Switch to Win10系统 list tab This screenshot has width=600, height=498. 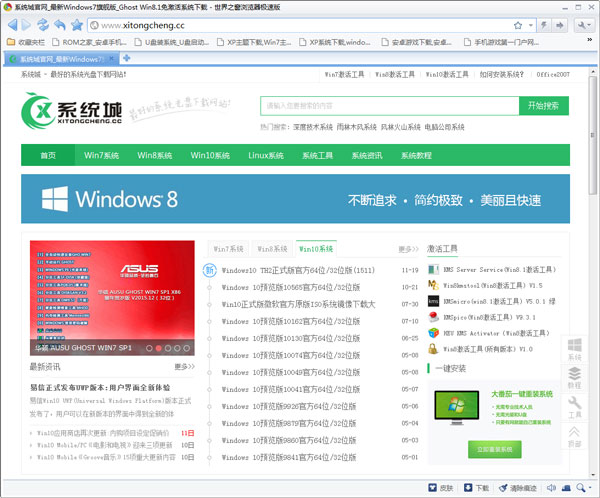316,249
